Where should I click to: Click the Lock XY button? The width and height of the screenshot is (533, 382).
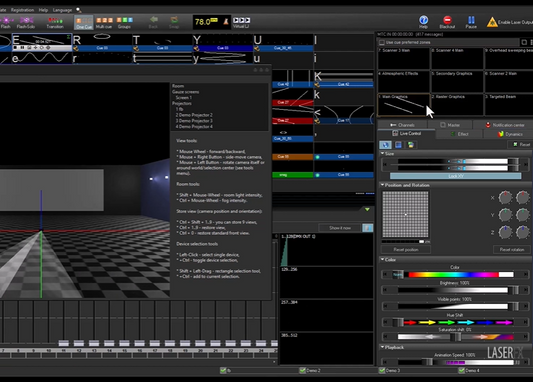[x=455, y=176]
